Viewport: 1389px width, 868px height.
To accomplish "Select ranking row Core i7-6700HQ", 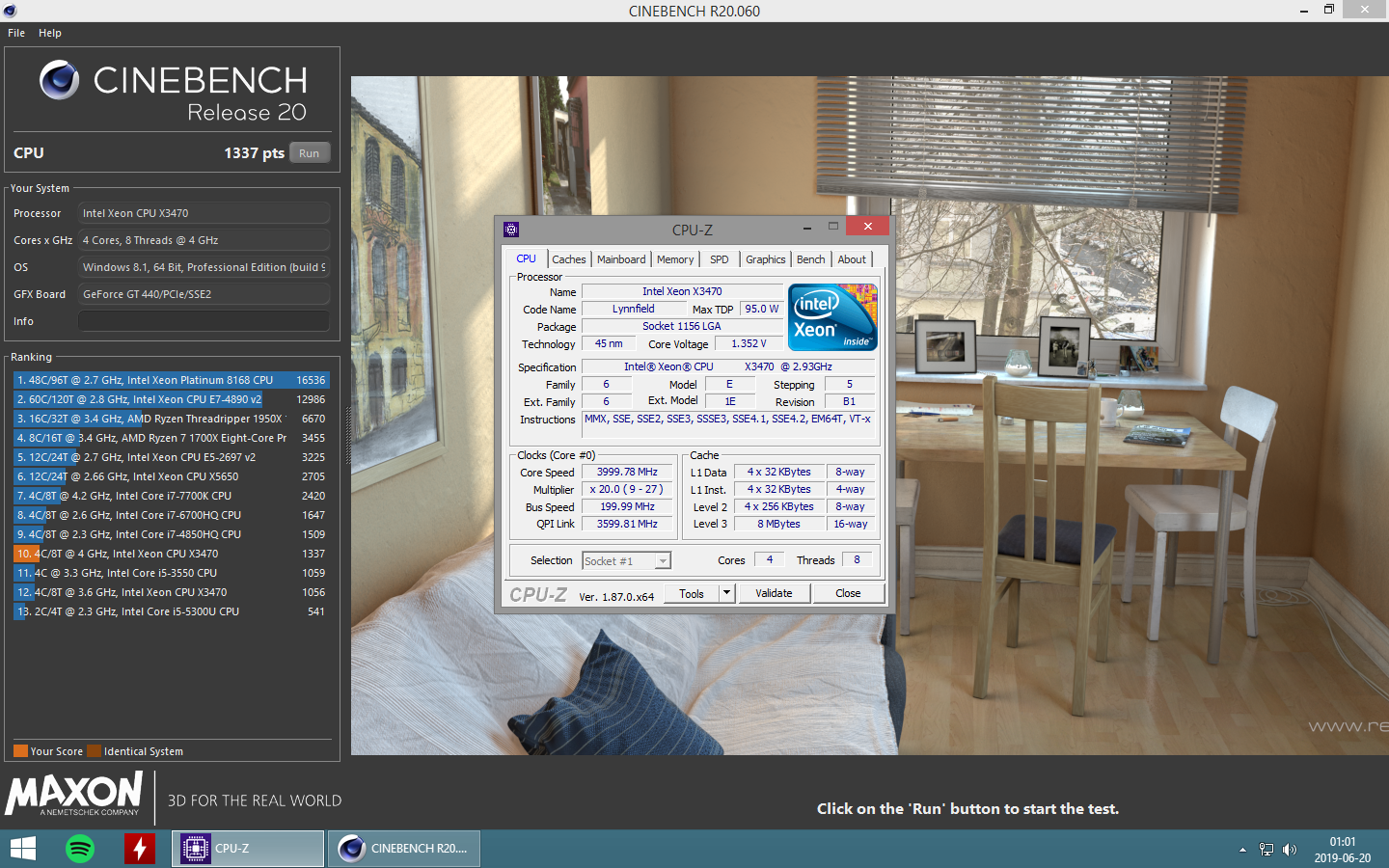I will pos(172,515).
